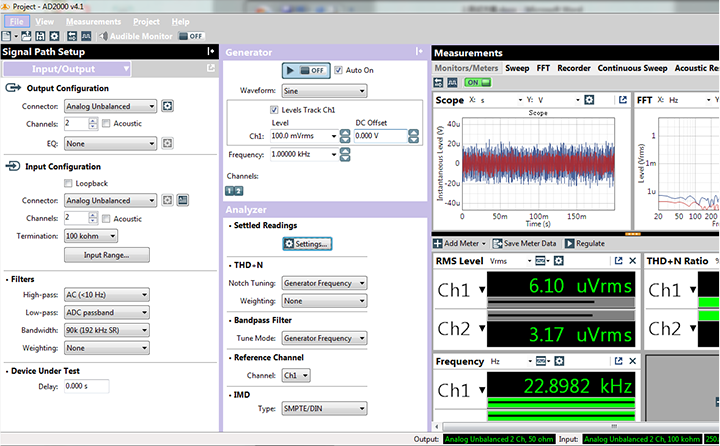Viewport: 720px width, 446px height.
Task: Enable the output Acoustic checkbox
Action: pos(106,124)
